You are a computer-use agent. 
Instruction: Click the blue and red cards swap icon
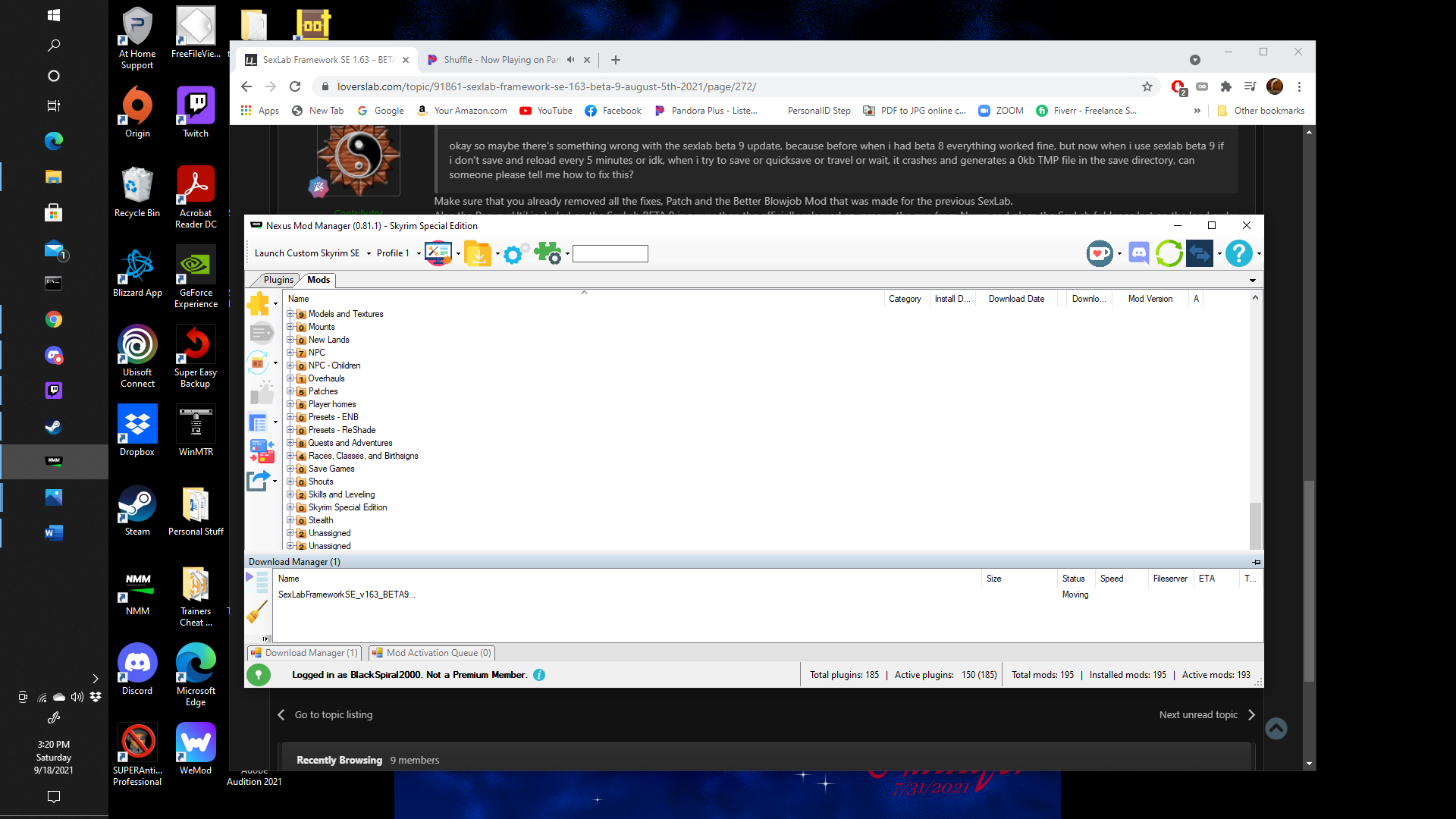[x=262, y=451]
